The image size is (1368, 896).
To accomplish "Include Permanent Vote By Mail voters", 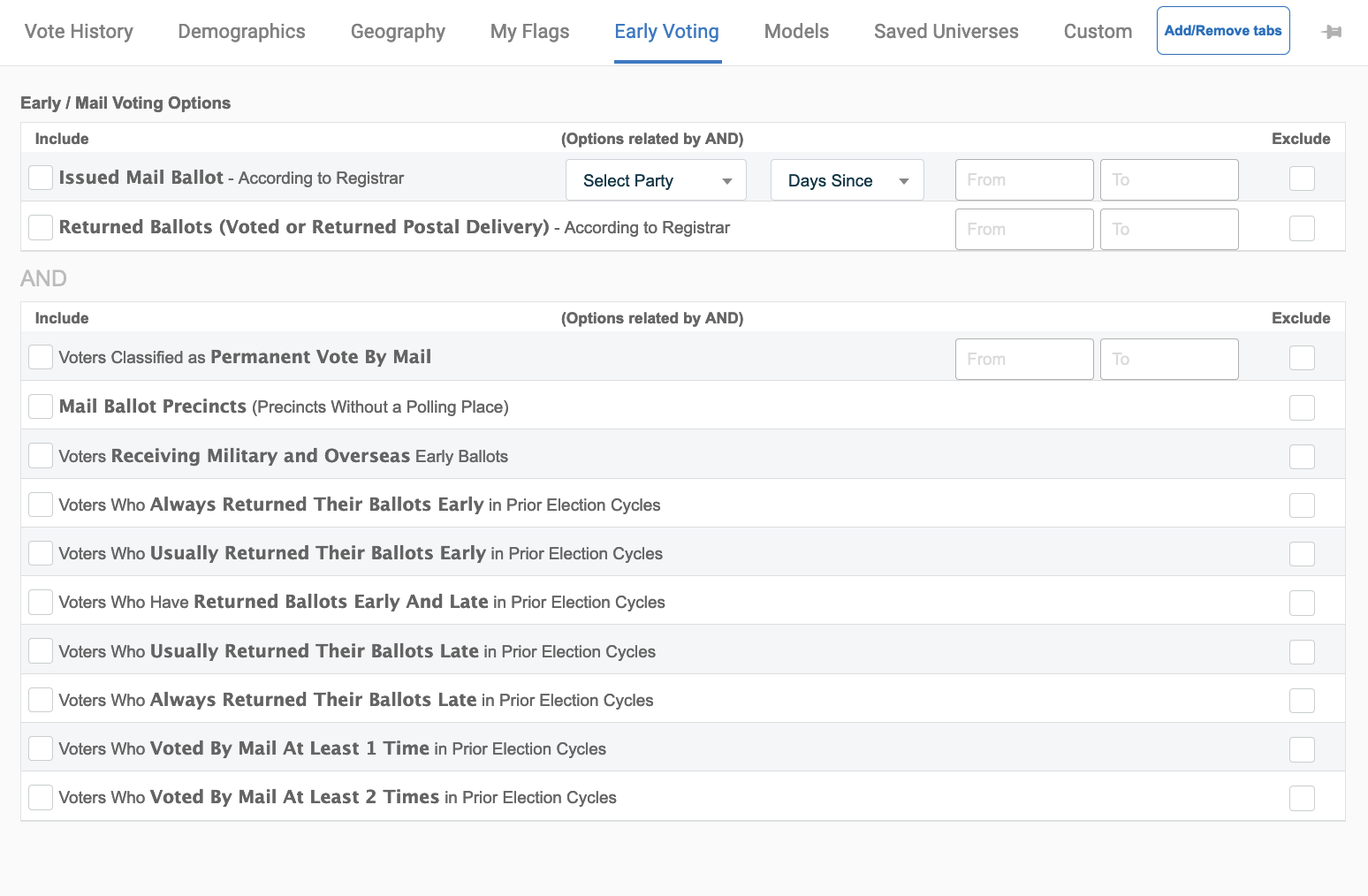I will click(41, 357).
